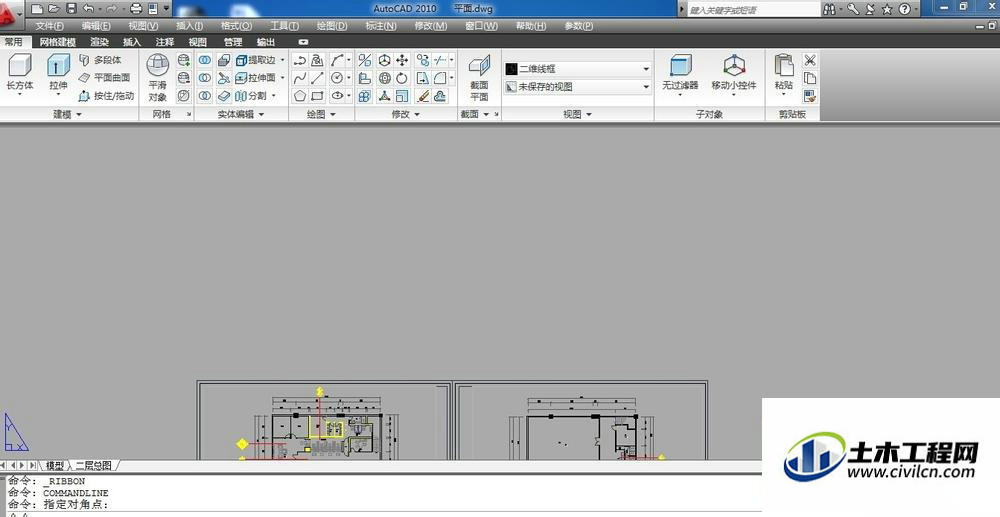Click the copy clip icon in 剪贴板 panel

810,78
